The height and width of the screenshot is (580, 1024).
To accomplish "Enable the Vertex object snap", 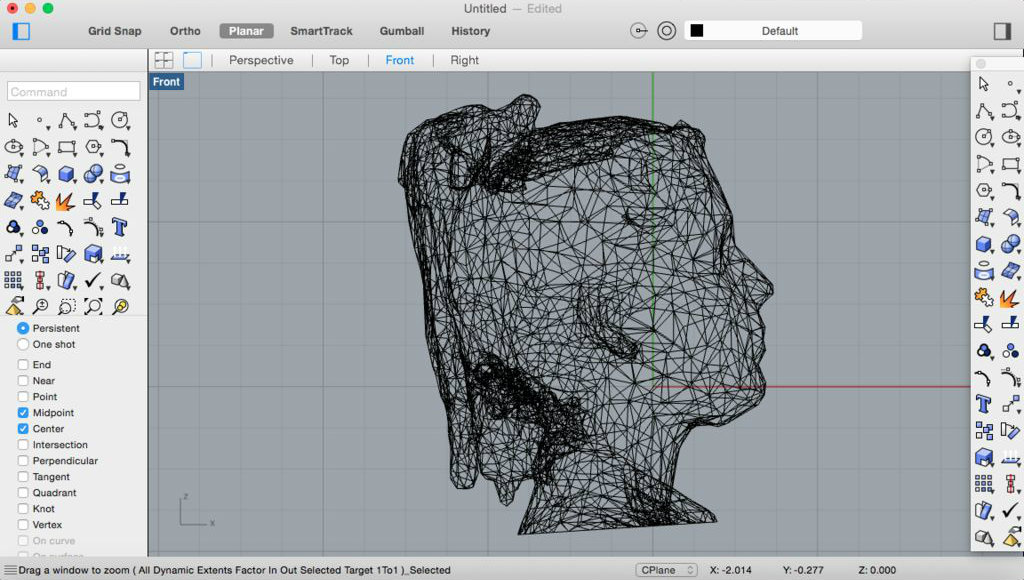I will 23,524.
